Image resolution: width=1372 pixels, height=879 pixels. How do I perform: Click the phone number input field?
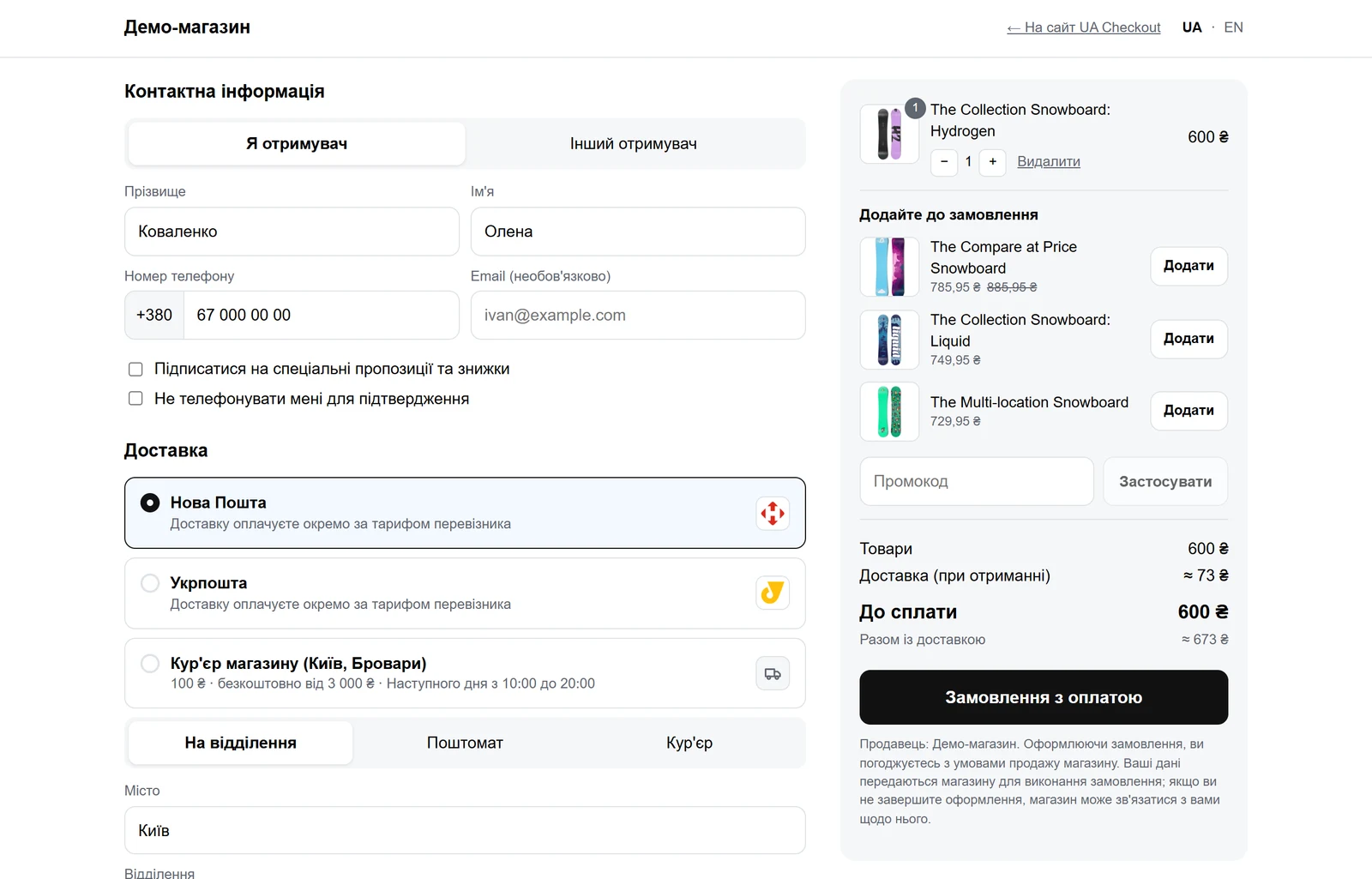coord(322,315)
